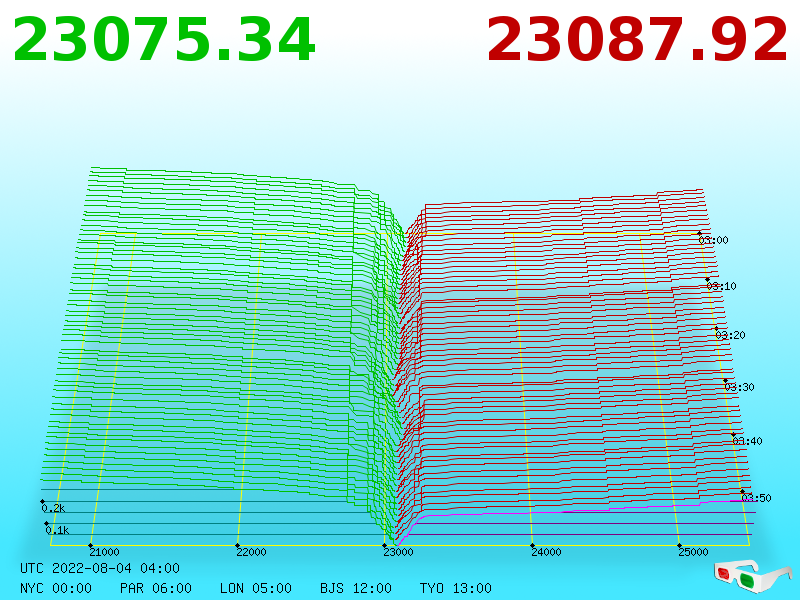This screenshot has width=800, height=600.
Task: Click the 21000 price axis label
Action: coord(104,552)
